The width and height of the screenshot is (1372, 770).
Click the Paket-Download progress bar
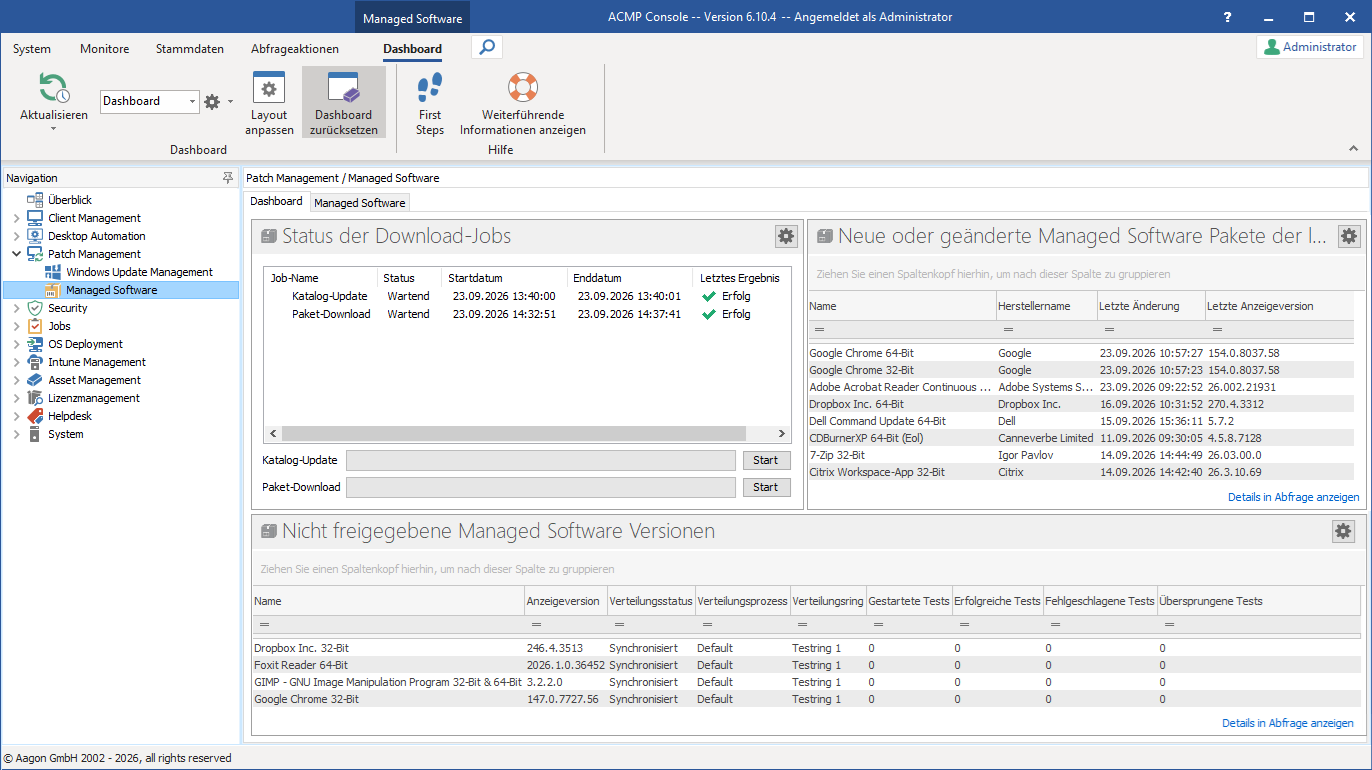coord(541,487)
